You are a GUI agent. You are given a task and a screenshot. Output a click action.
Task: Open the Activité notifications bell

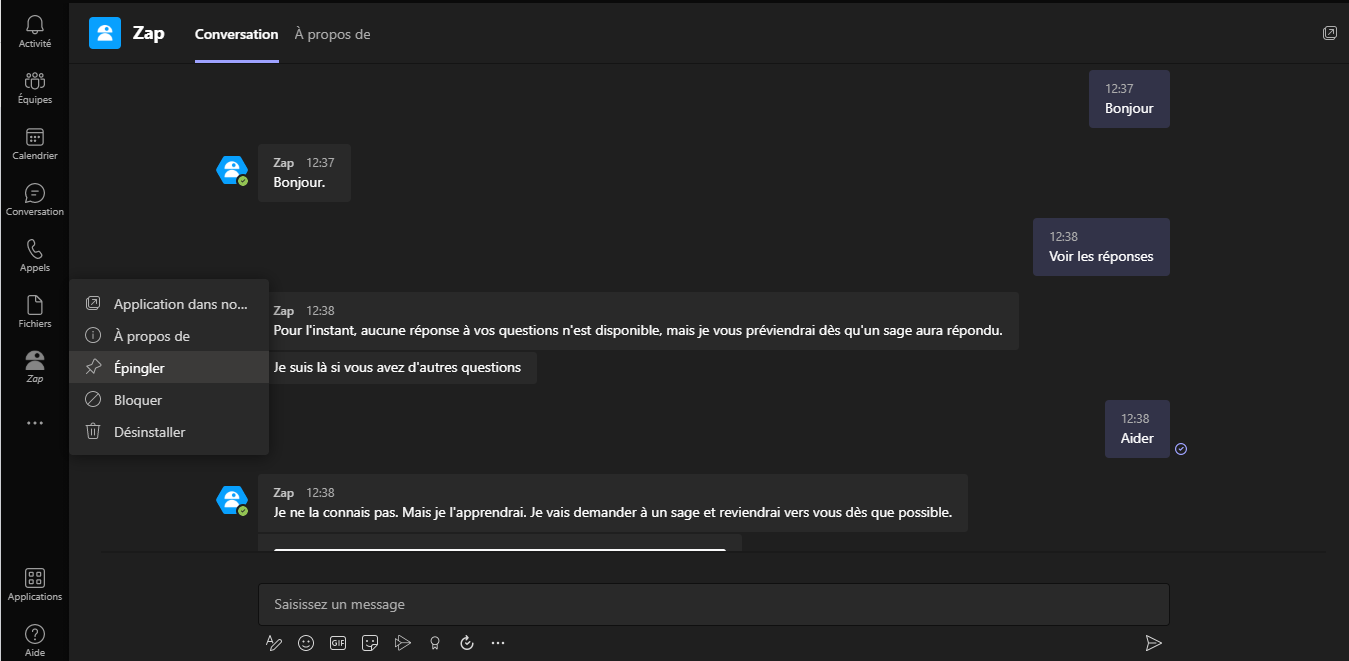35,31
